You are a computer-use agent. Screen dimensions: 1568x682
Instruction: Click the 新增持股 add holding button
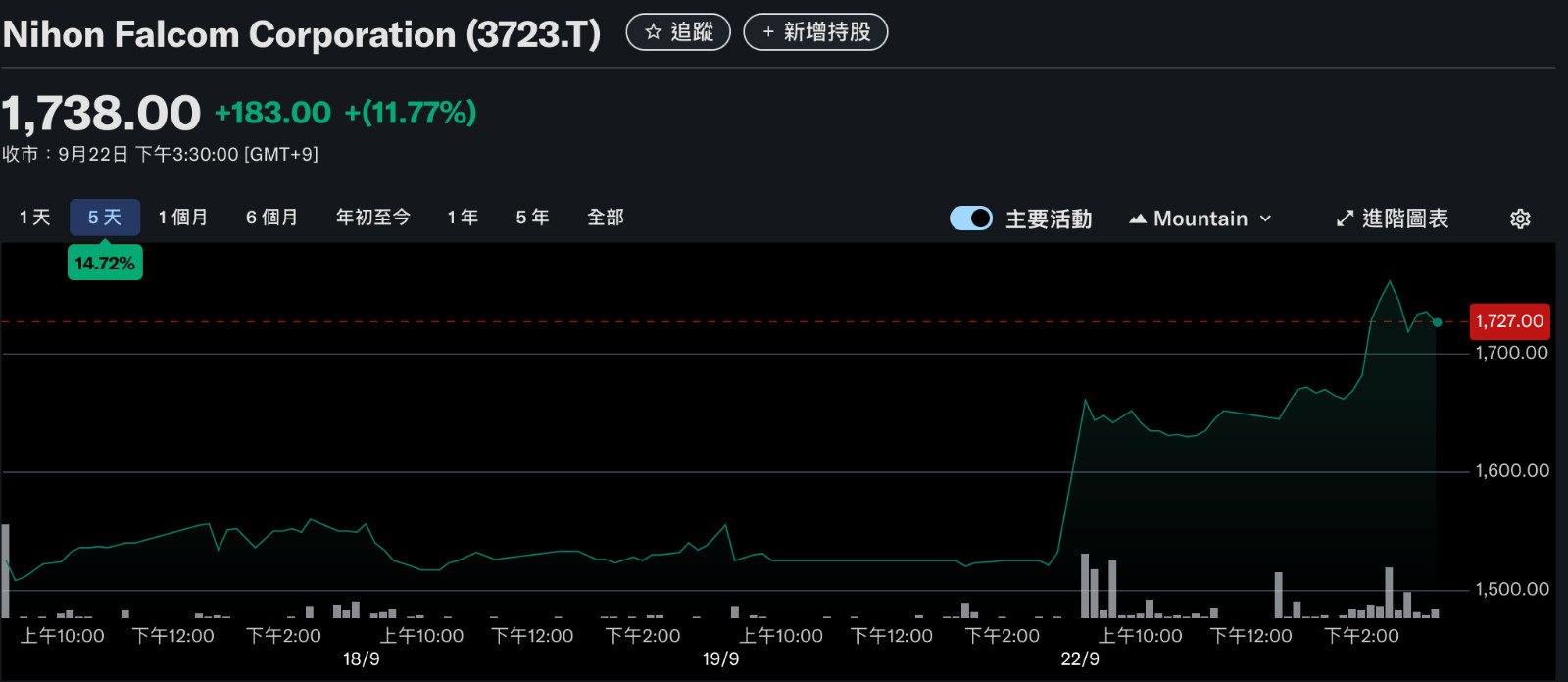[815, 32]
